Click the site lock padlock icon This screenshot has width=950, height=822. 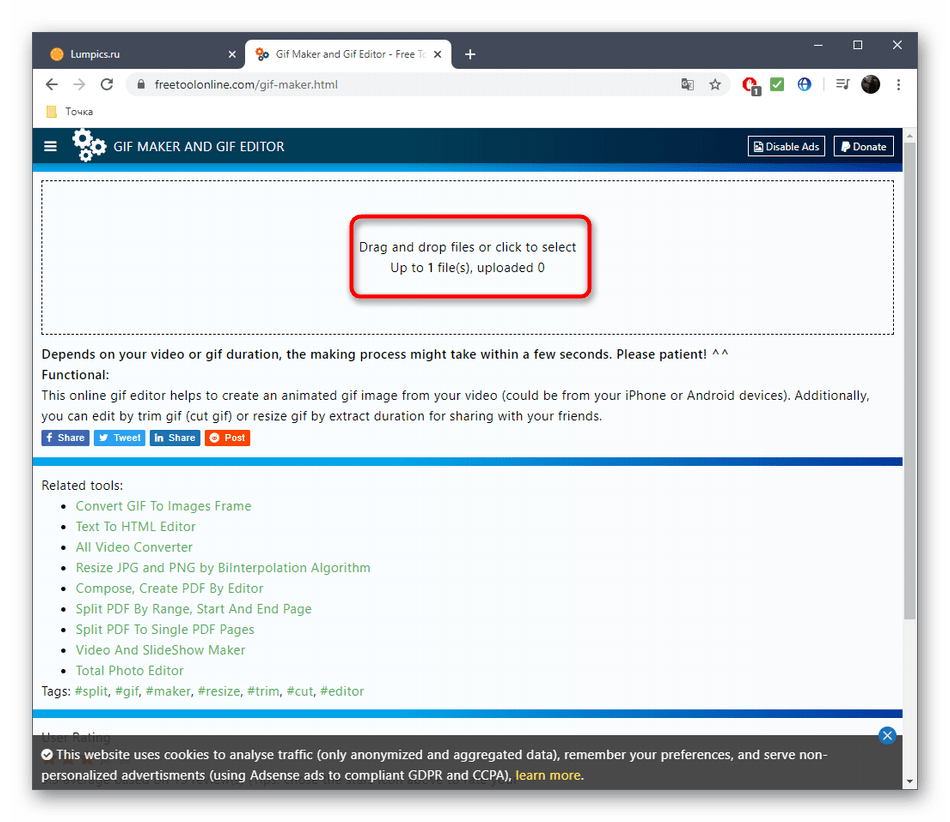[141, 85]
